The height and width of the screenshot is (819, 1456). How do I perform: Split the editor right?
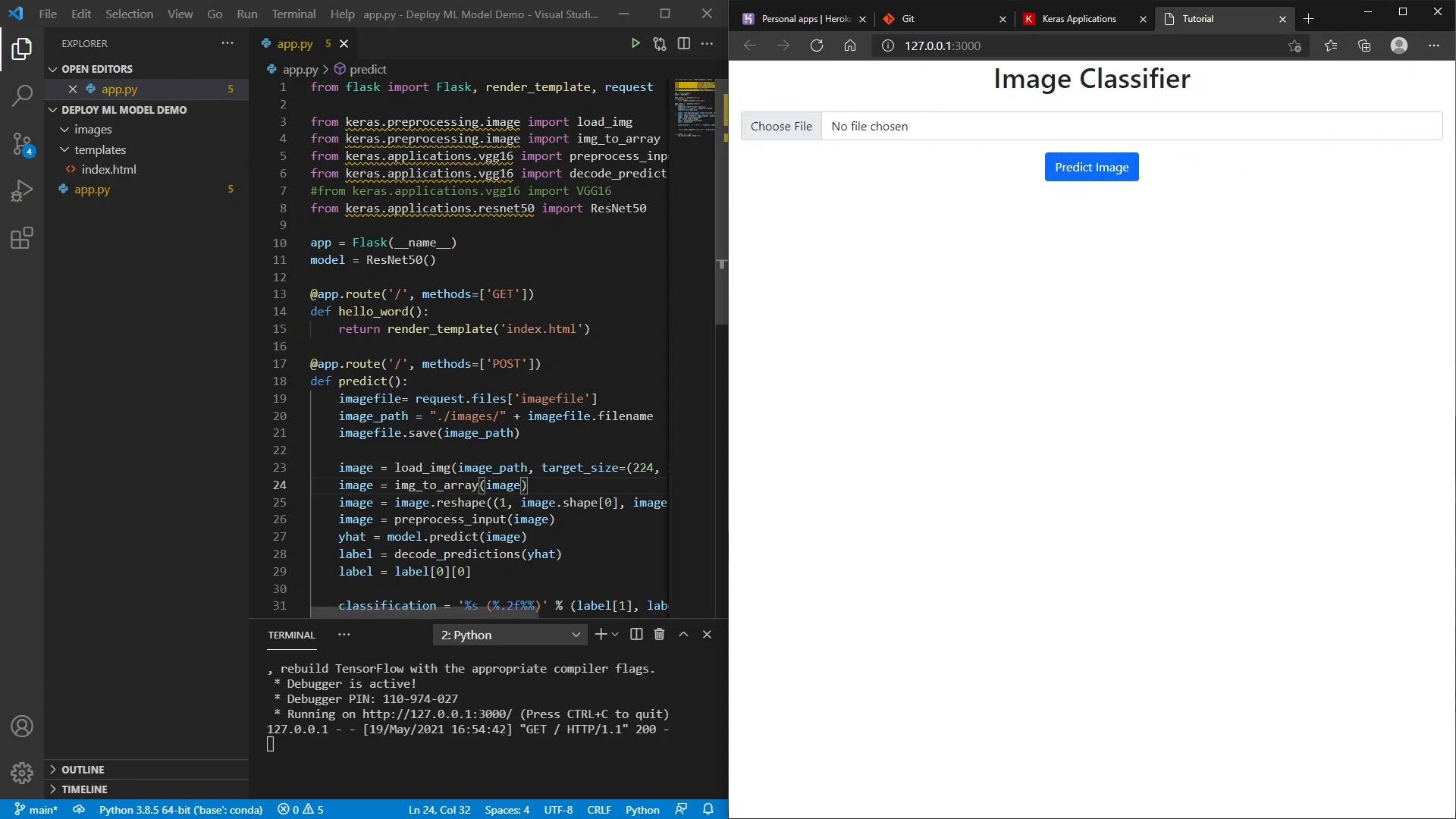[x=683, y=44]
